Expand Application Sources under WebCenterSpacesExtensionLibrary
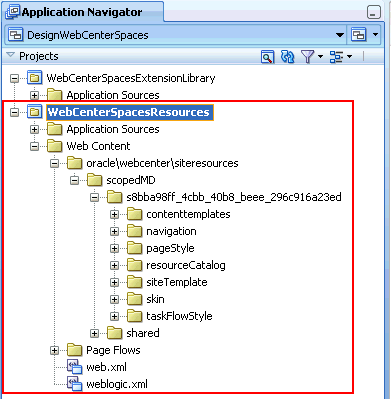The height and width of the screenshot is (399, 391). (34, 95)
